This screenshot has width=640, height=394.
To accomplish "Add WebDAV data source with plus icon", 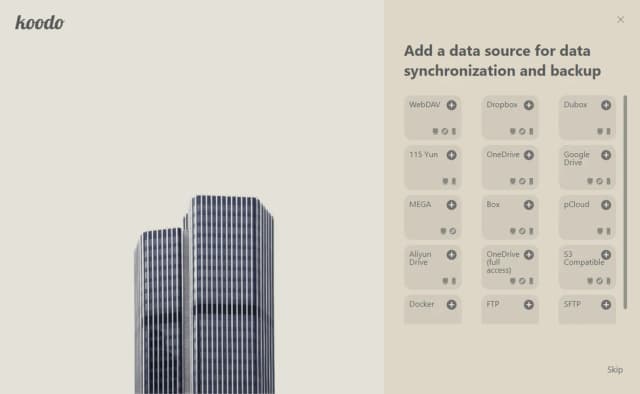I will pos(451,105).
